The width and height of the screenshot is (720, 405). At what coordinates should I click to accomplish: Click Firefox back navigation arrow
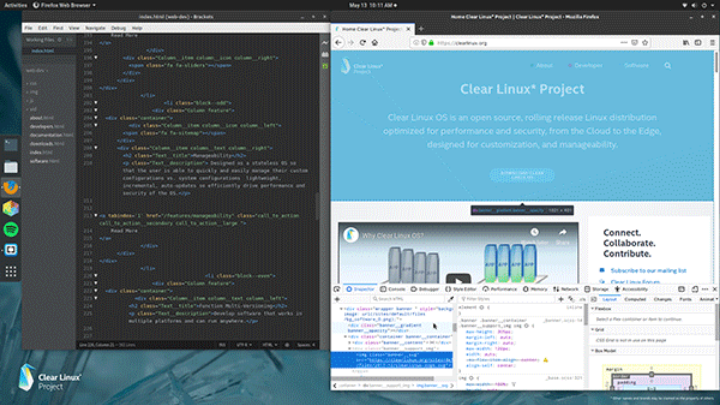(339, 43)
